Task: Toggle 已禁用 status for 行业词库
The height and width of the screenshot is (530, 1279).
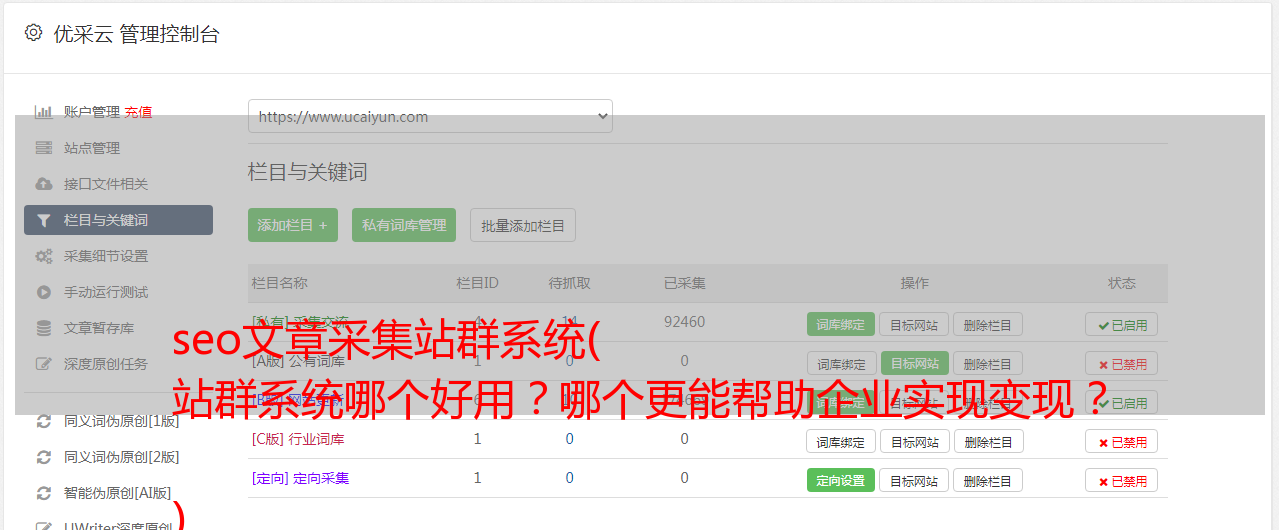Action: [x=1122, y=441]
